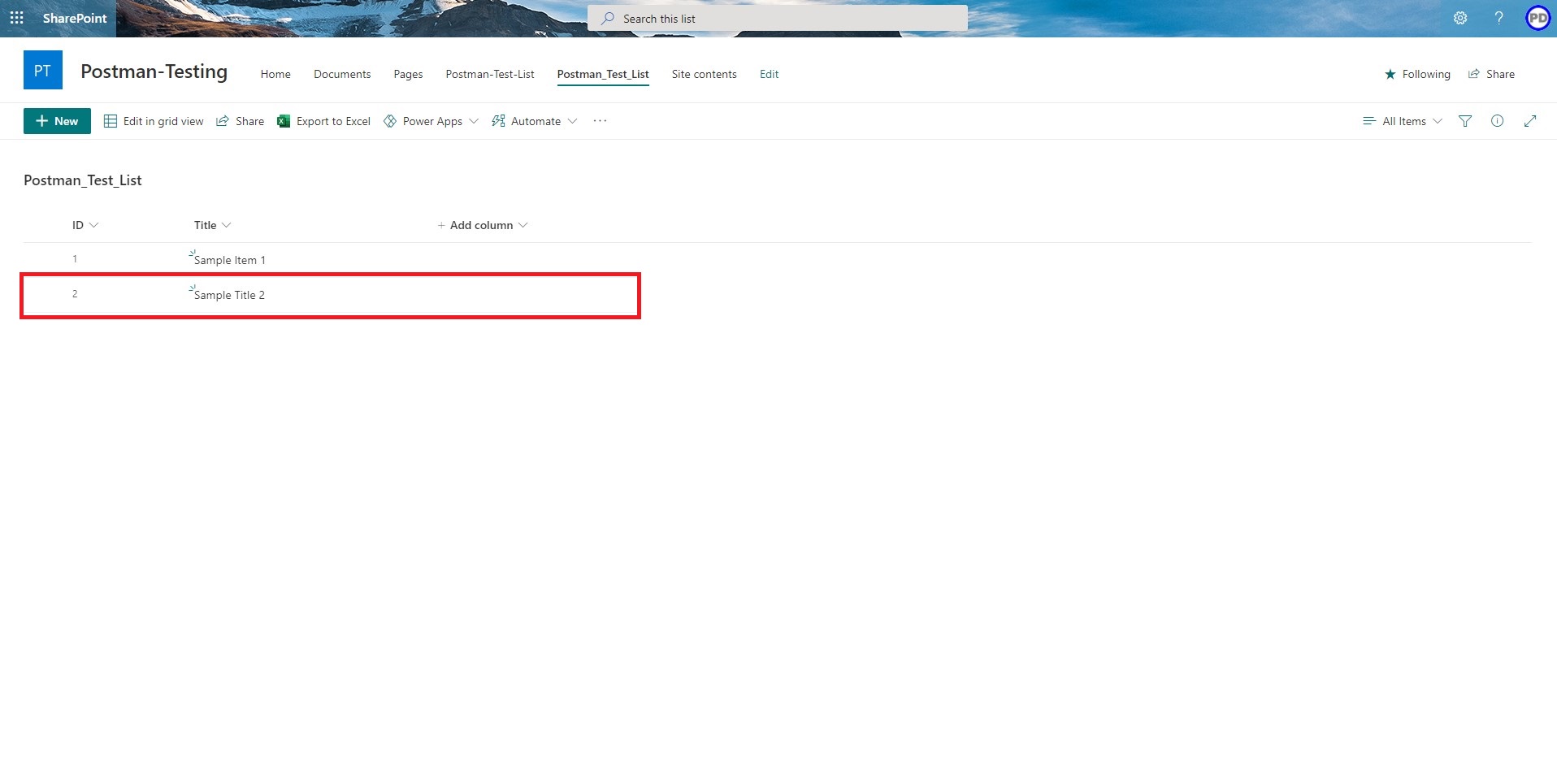Image resolution: width=1557 pixels, height=784 pixels.
Task: Open the SharePoint app launcher waffle
Action: (x=16, y=18)
